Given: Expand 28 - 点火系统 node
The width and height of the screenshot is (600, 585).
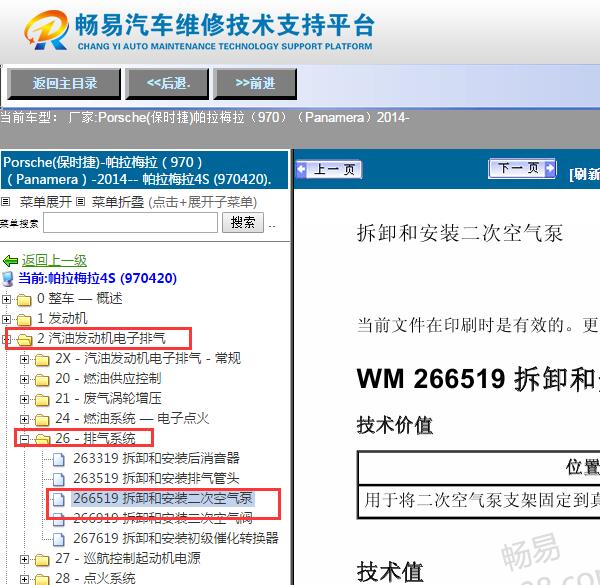Looking at the screenshot, I should tap(24, 579).
